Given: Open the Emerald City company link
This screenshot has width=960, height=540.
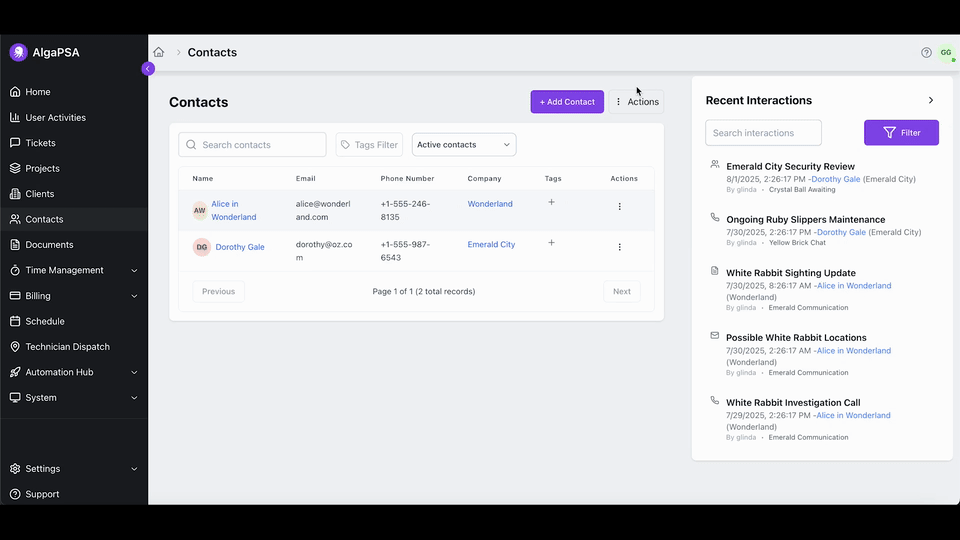Looking at the screenshot, I should point(491,244).
